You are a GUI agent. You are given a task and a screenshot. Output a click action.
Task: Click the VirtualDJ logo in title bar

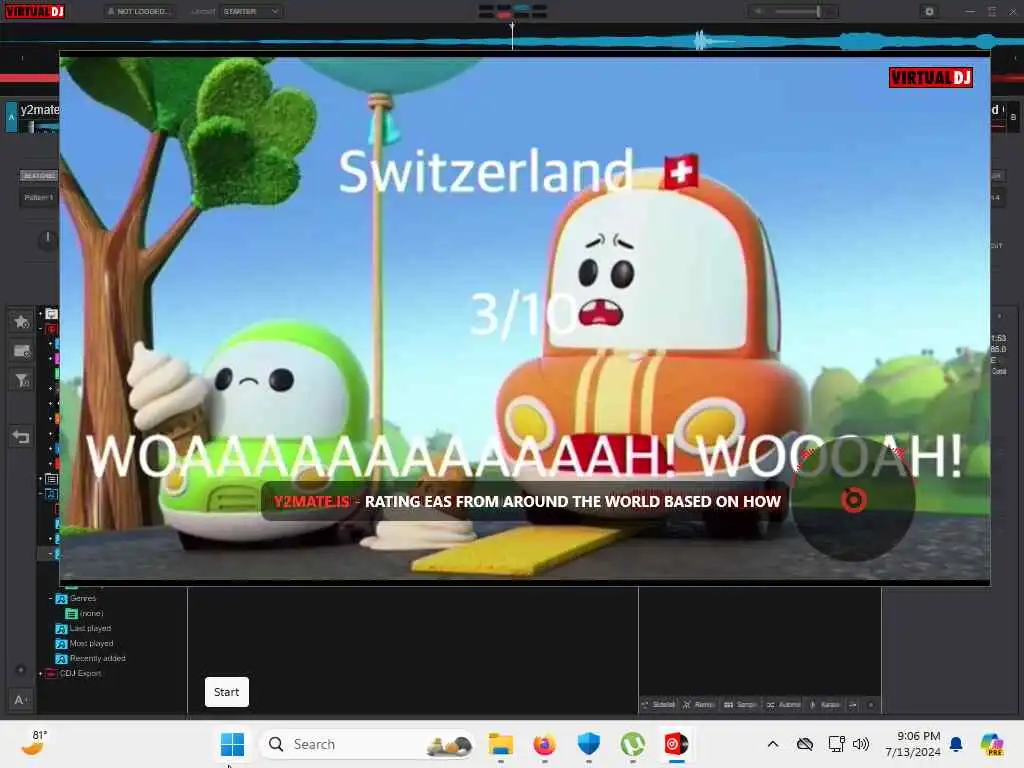pos(35,11)
